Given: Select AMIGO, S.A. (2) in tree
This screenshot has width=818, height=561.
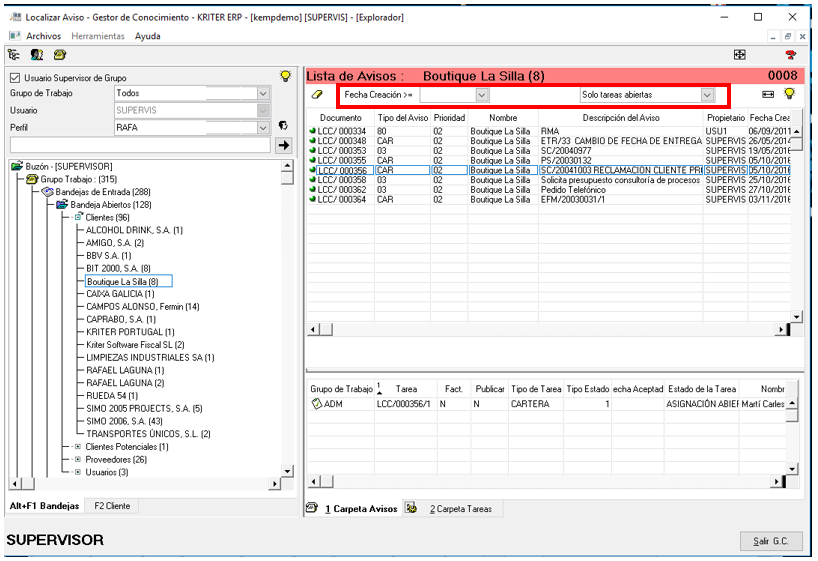Looking at the screenshot, I should tap(115, 243).
